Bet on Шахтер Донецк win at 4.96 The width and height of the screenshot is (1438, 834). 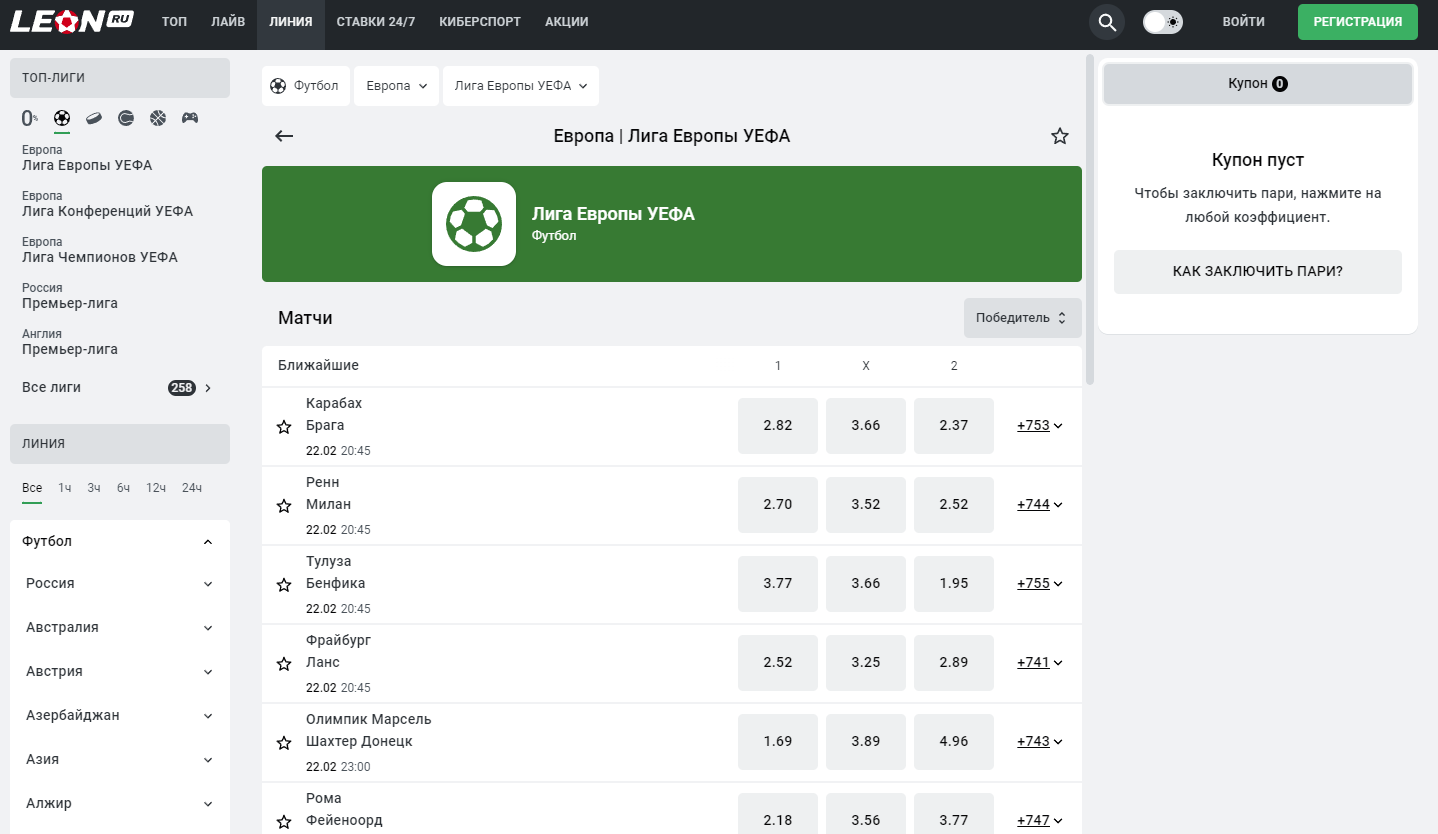[x=954, y=742]
